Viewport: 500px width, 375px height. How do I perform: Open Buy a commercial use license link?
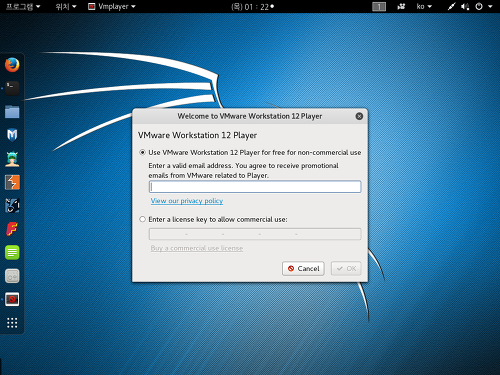coord(197,248)
